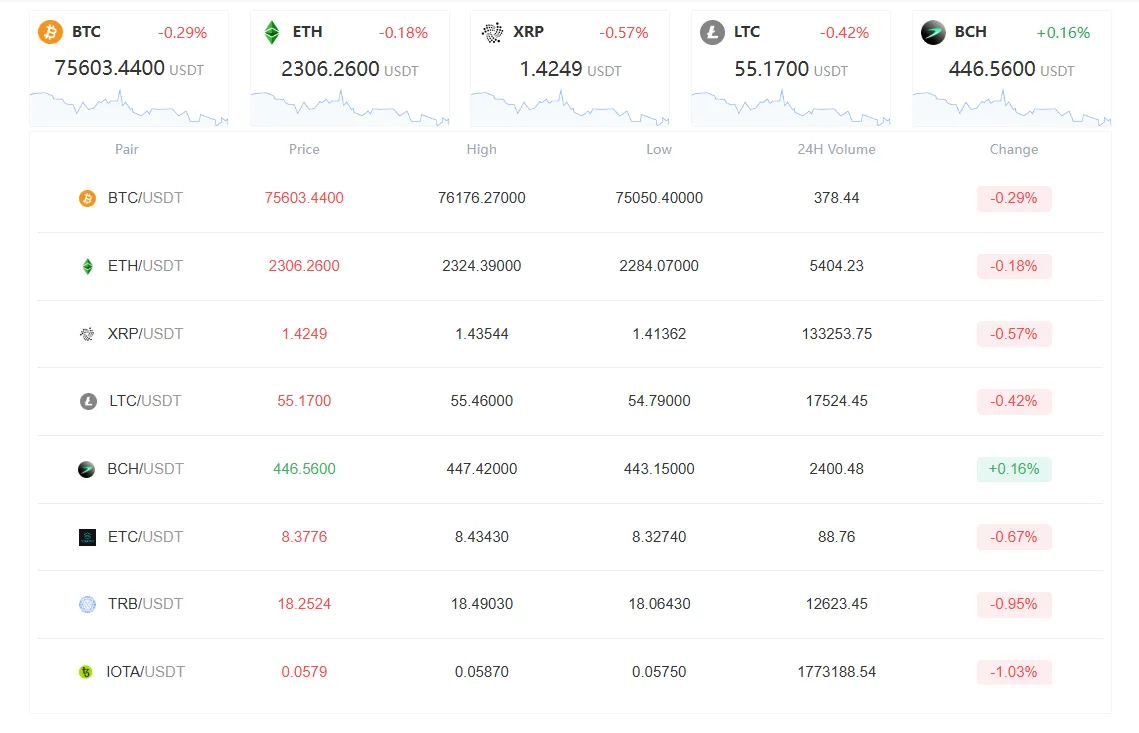This screenshot has width=1139, height=733.
Task: Click the table price 2306.2600 in ETH/USDT row
Action: 304,266
